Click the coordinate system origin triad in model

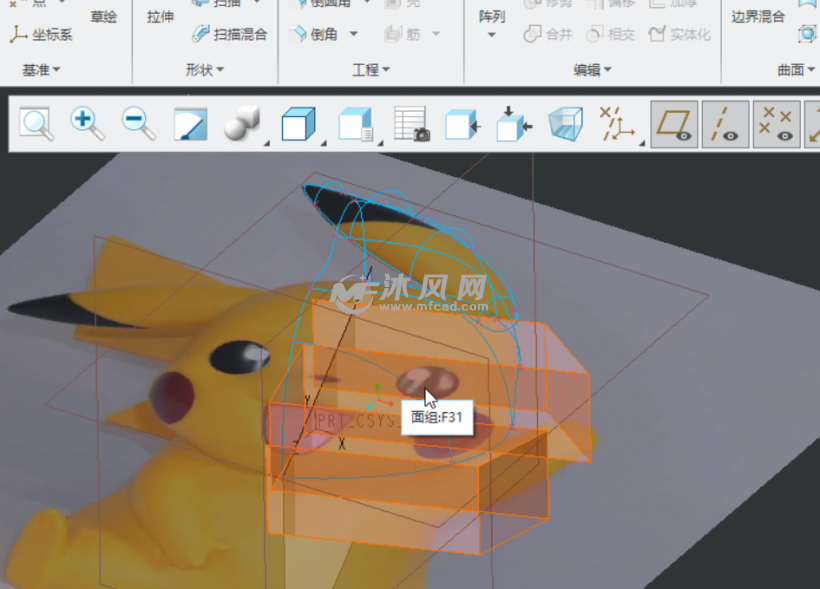coord(379,398)
